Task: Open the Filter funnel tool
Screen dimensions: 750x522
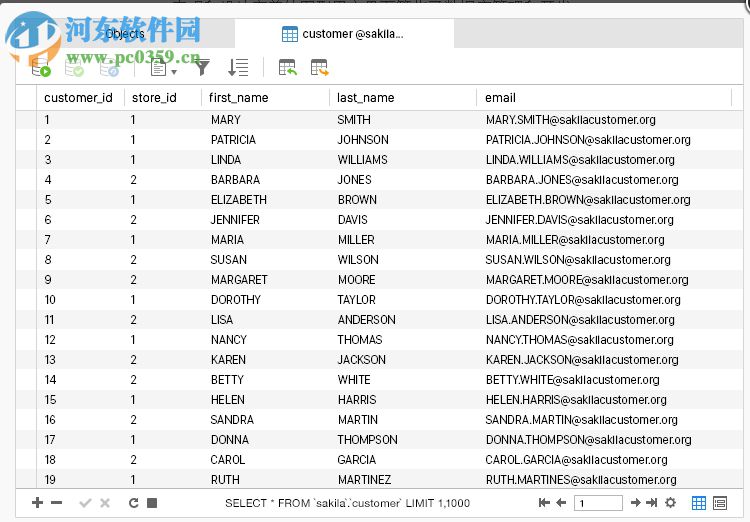Action: [x=202, y=67]
